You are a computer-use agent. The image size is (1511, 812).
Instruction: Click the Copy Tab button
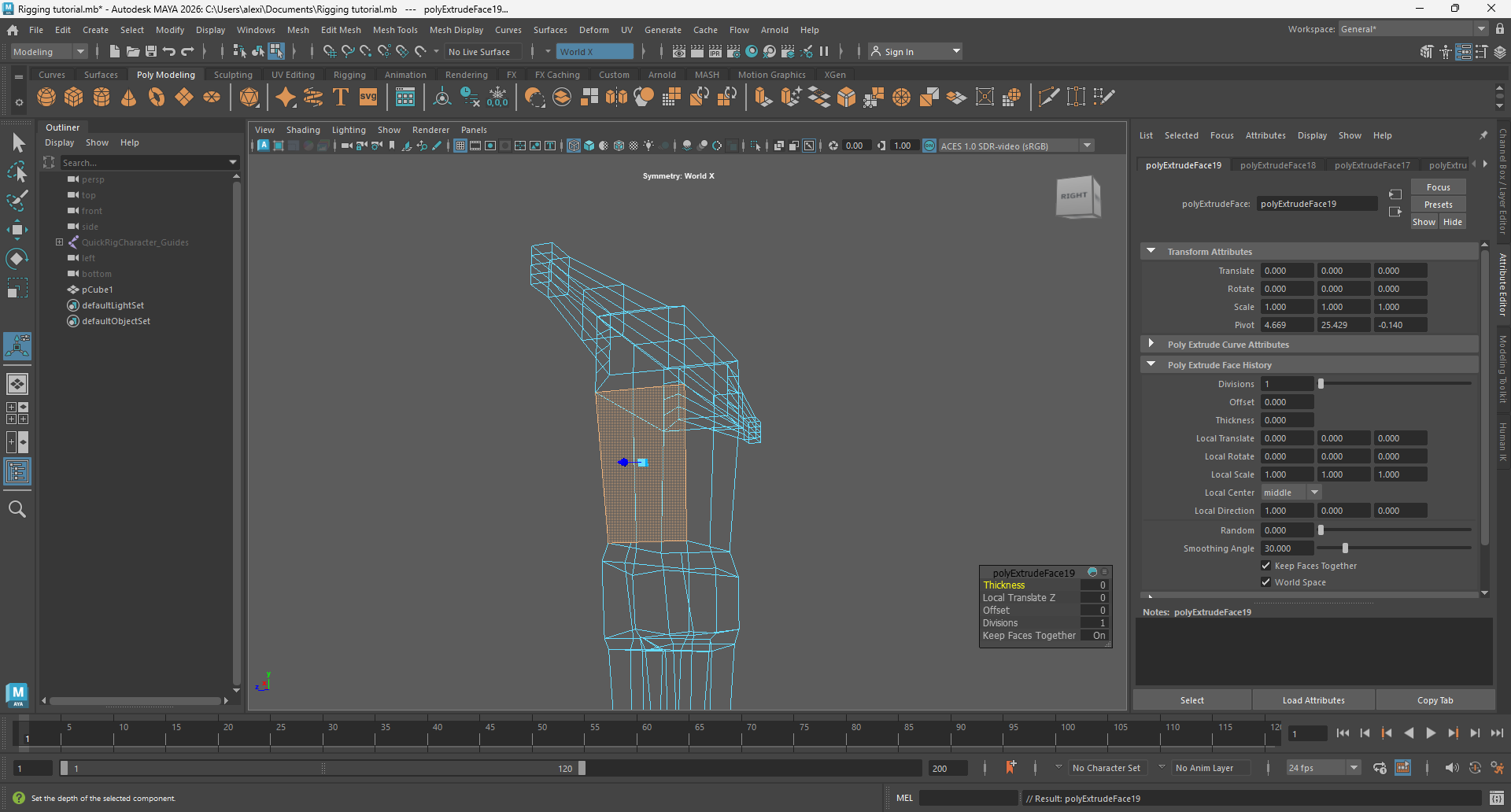tap(1435, 700)
